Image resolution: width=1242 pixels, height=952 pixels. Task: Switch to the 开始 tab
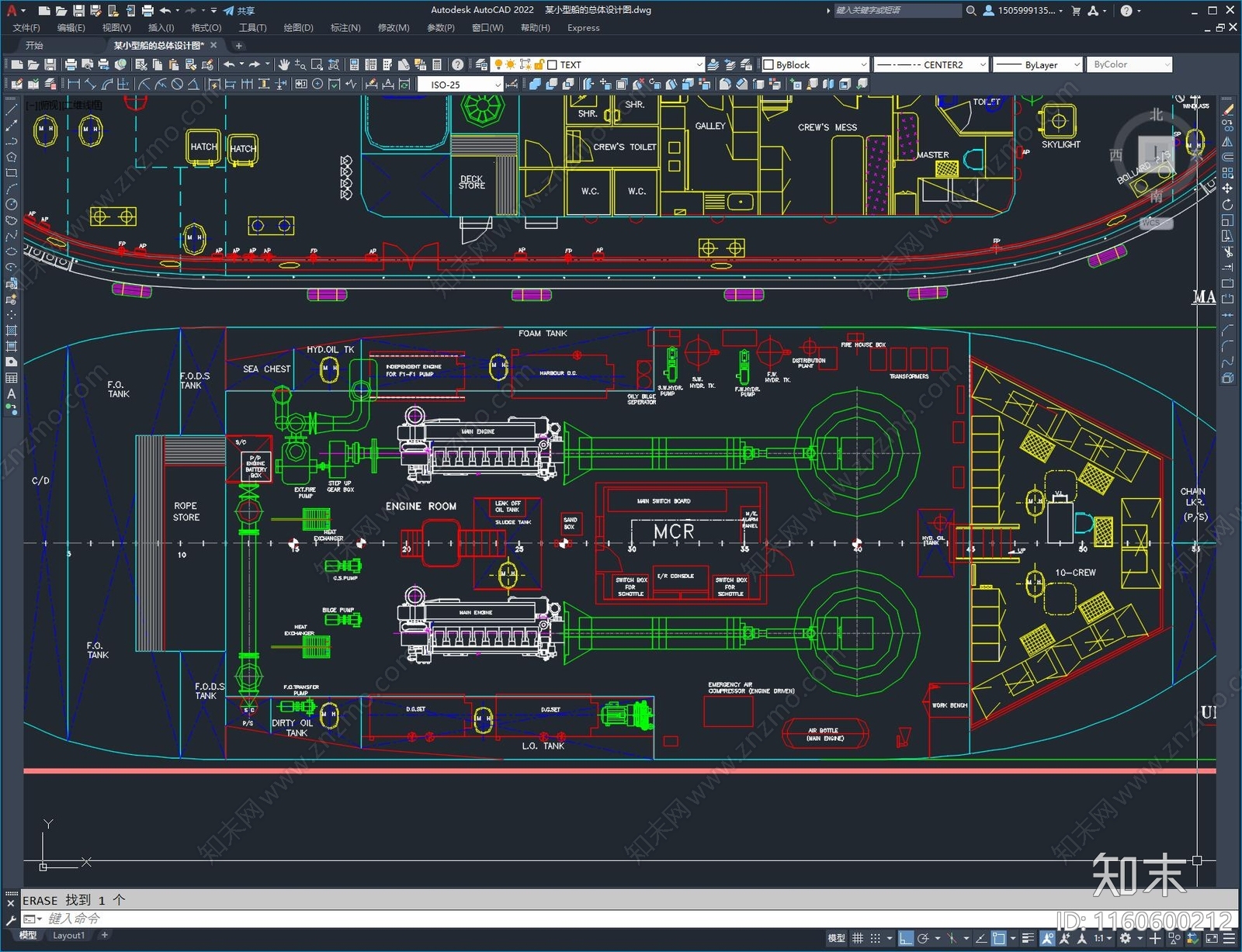(34, 45)
